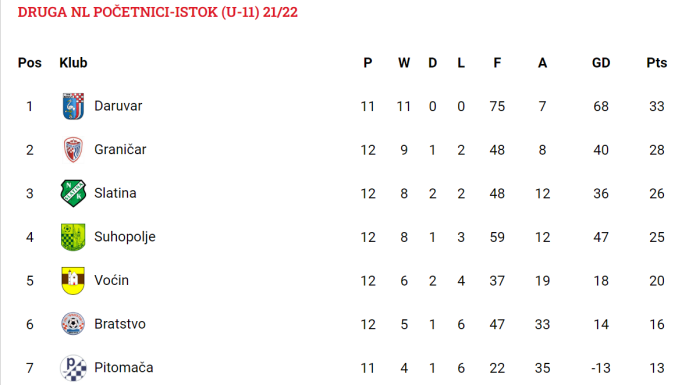Image resolution: width=696 pixels, height=385 pixels.
Task: Open the Suhopolje club crest
Action: [x=73, y=237]
